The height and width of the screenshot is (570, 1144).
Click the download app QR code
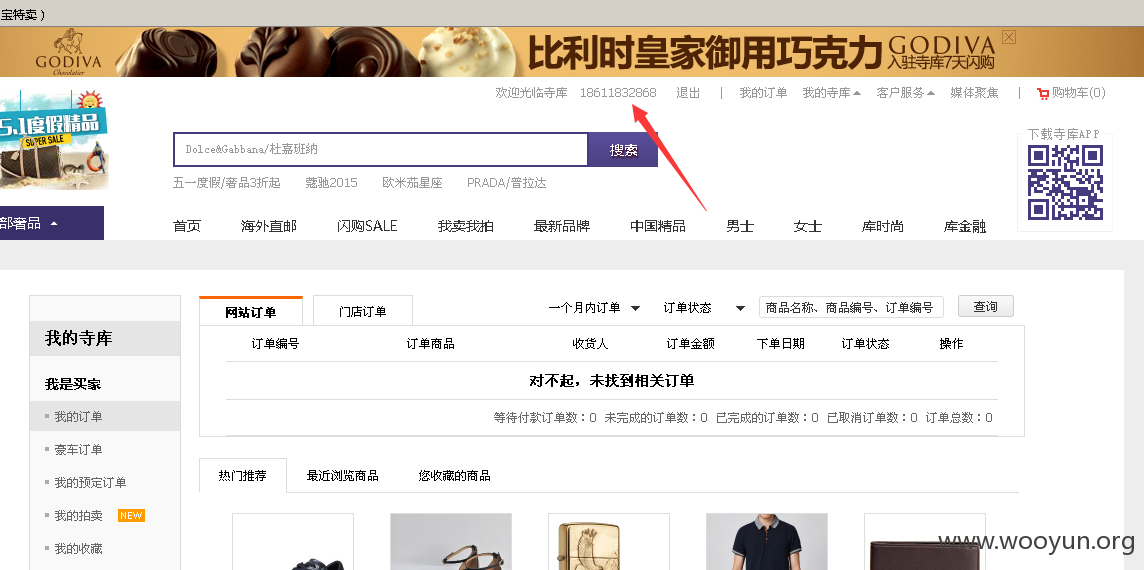pyautogui.click(x=1065, y=182)
